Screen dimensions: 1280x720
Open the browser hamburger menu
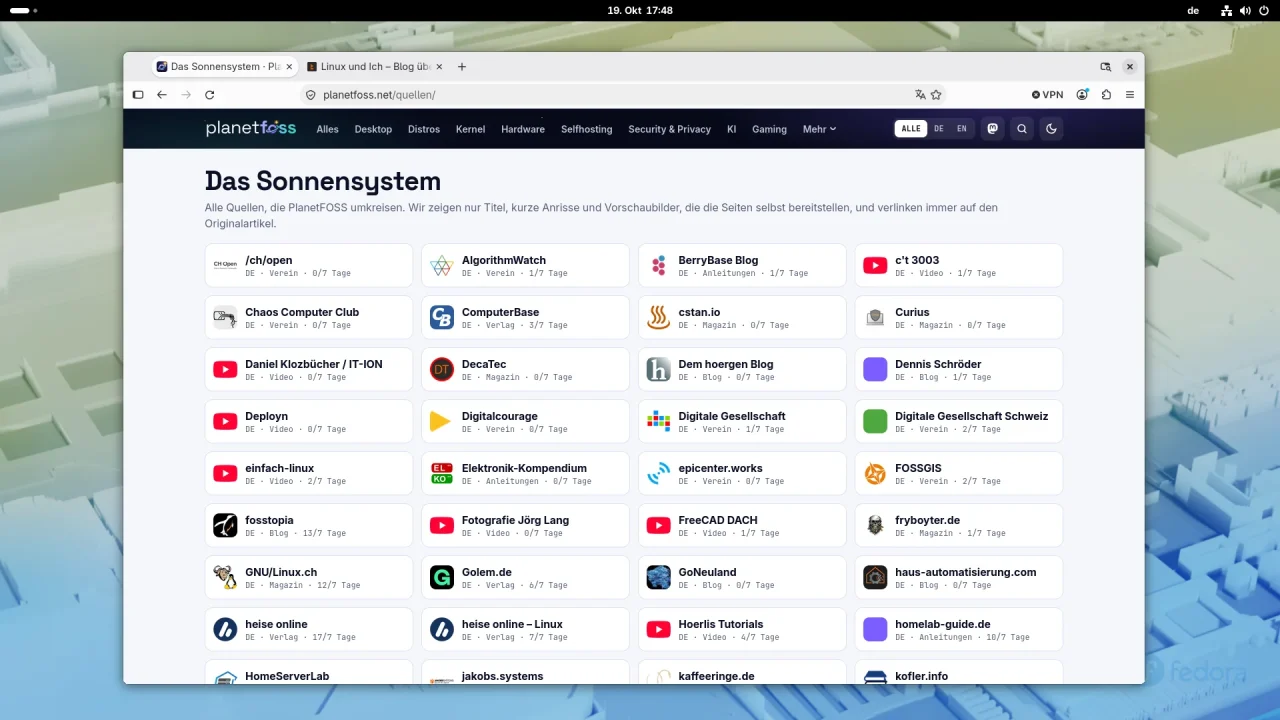pos(1130,95)
